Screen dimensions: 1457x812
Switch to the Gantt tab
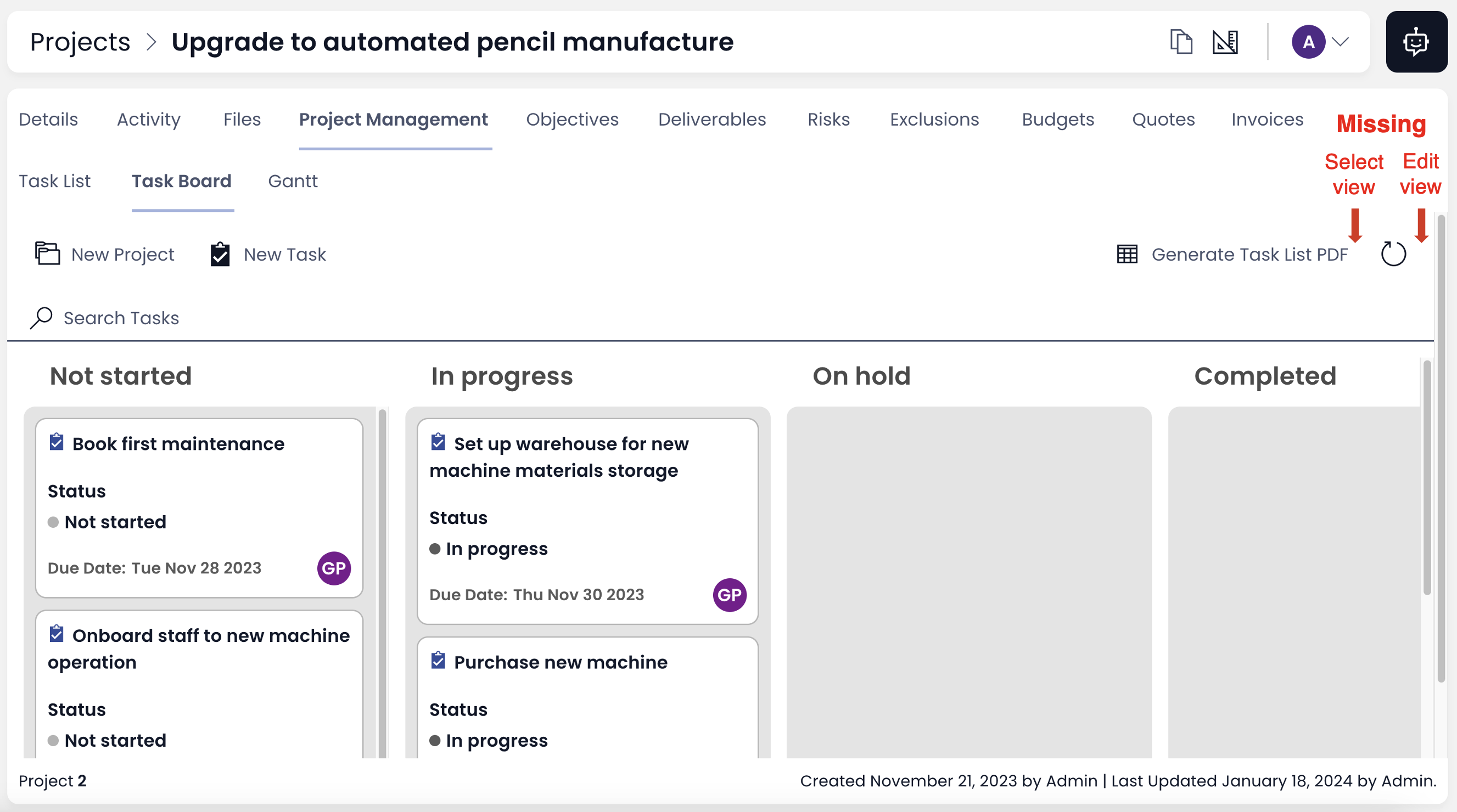click(x=293, y=182)
